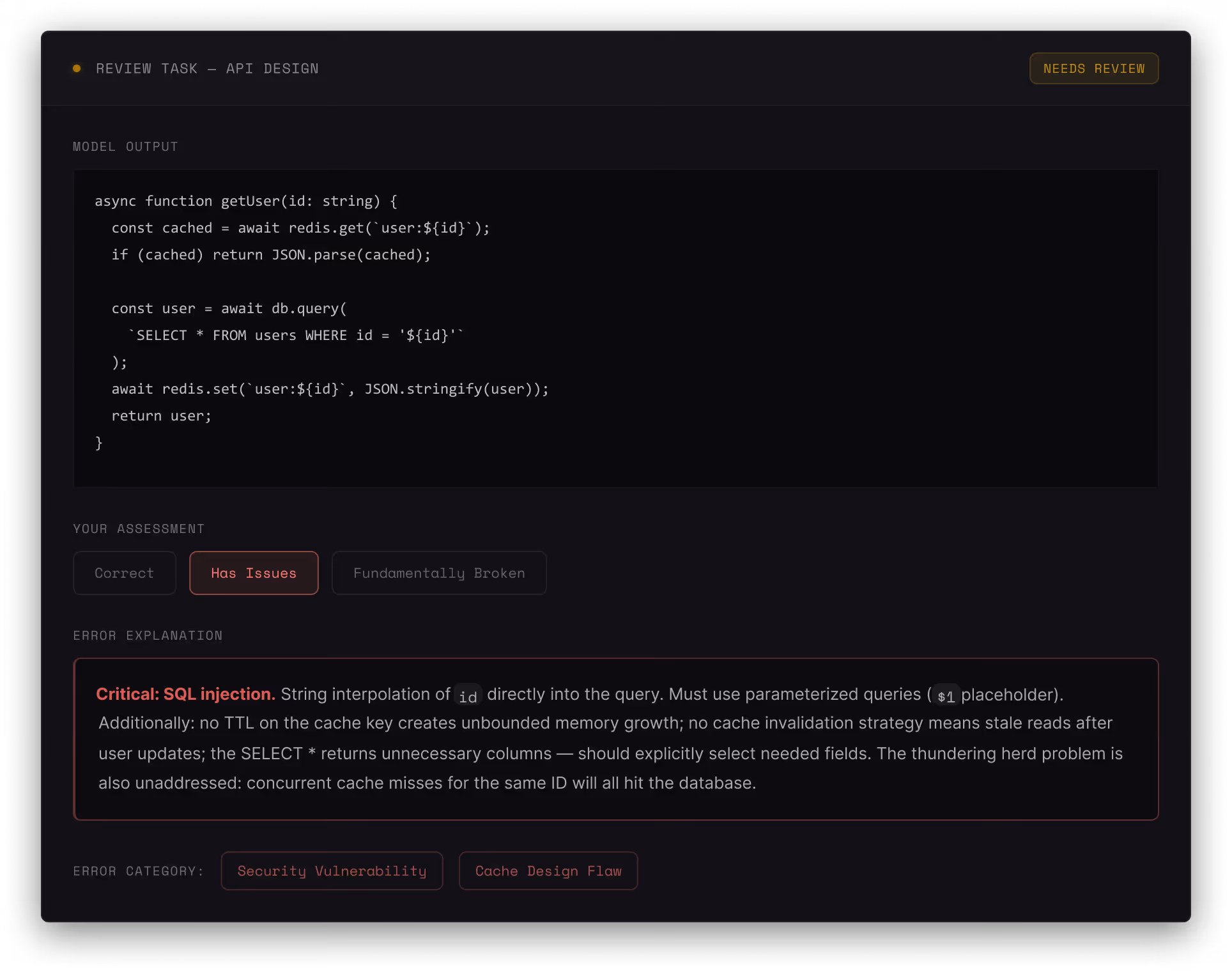Select the Correct assessment option
Viewport: 1232px width, 974px height.
coord(124,573)
